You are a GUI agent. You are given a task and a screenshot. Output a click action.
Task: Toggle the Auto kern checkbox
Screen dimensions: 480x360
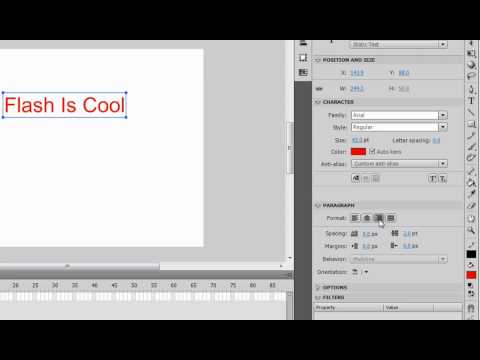tap(372, 152)
